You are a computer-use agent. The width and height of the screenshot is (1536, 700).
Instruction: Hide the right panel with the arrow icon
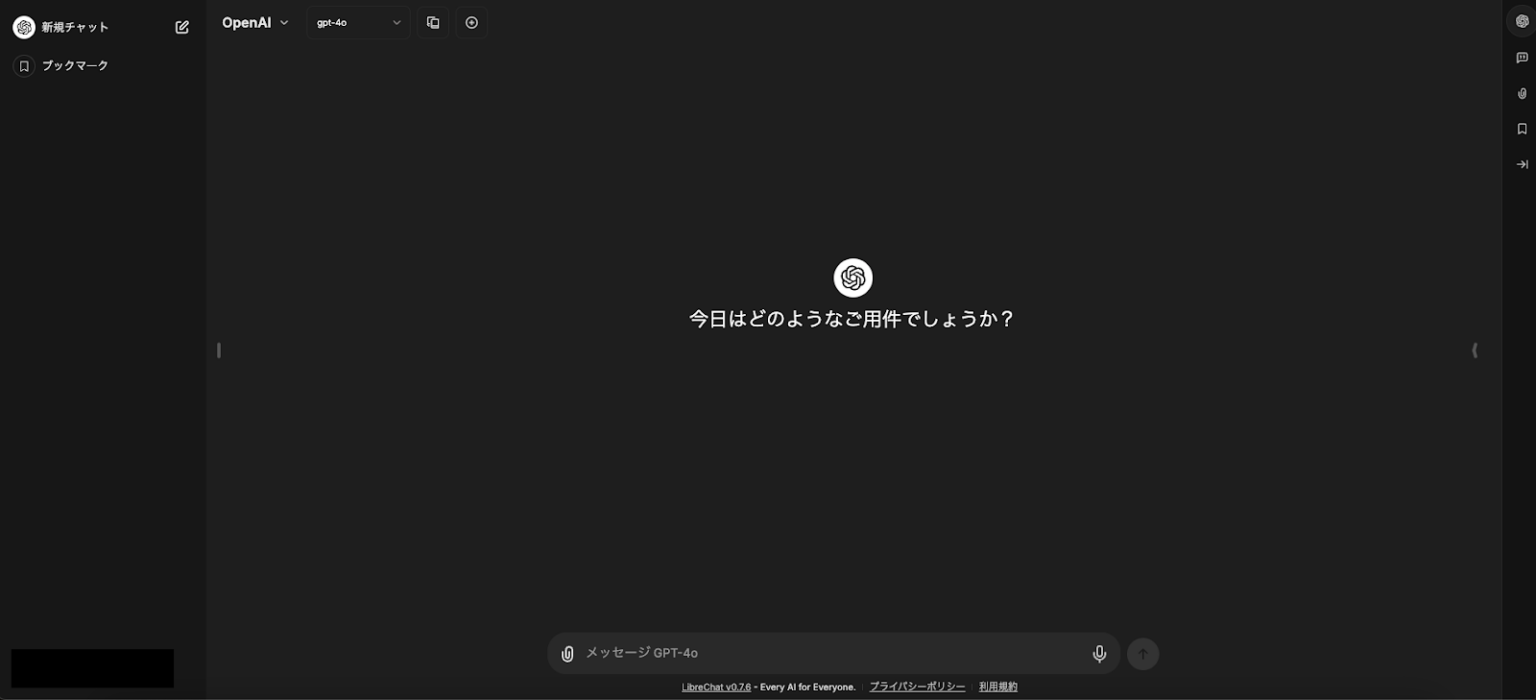point(1521,163)
